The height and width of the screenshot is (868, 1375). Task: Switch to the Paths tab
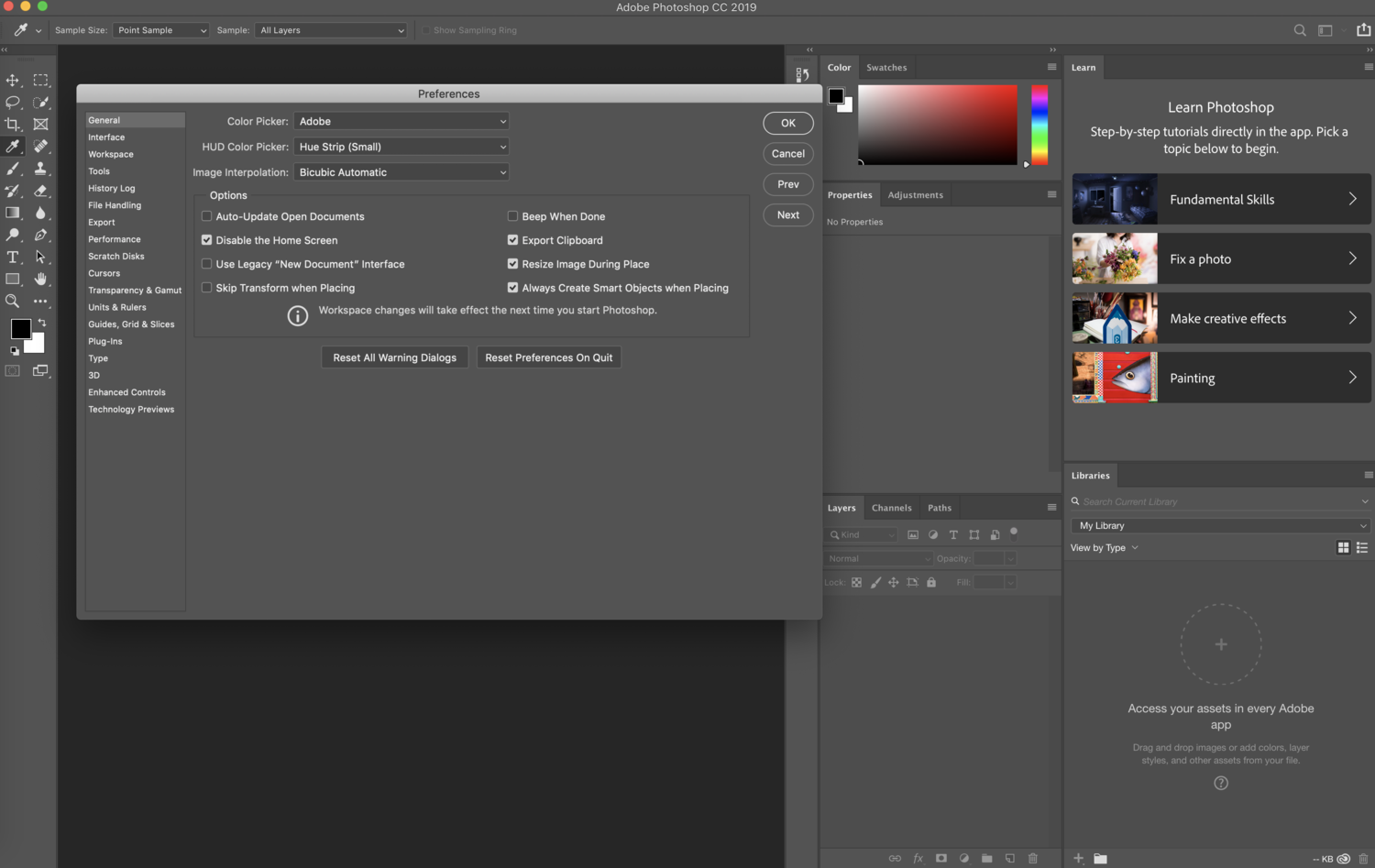[x=940, y=508]
